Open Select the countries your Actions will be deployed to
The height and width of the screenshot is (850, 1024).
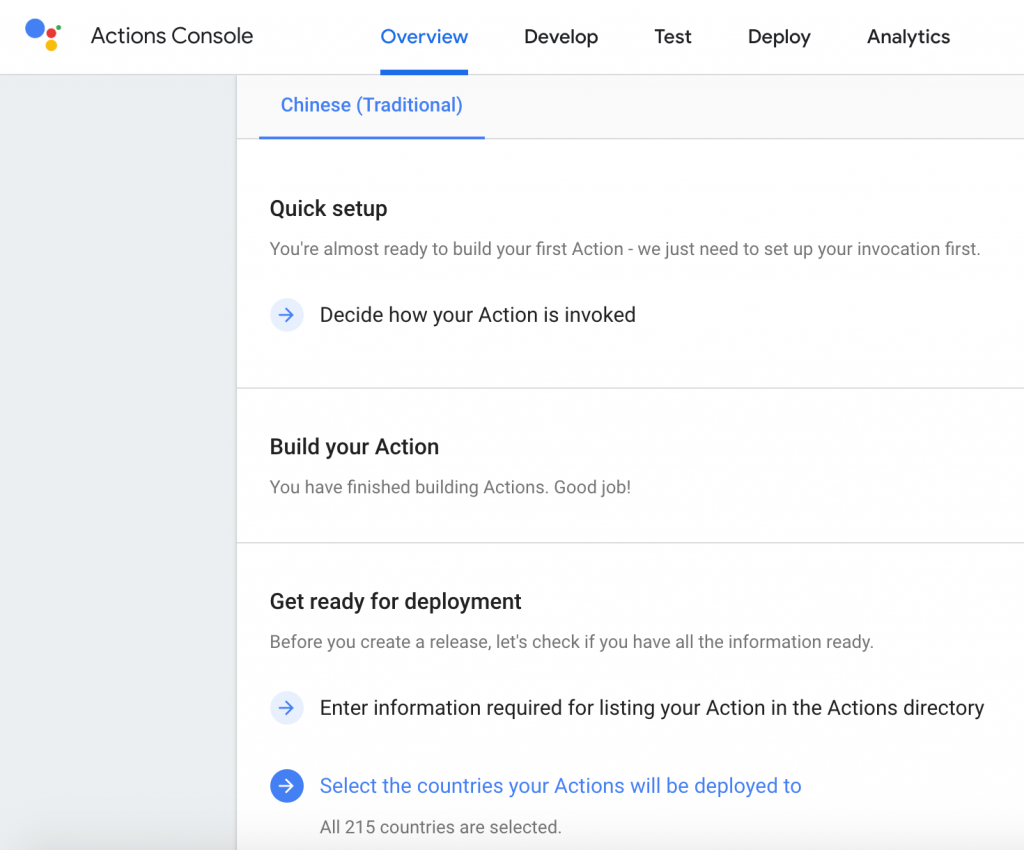[x=560, y=786]
